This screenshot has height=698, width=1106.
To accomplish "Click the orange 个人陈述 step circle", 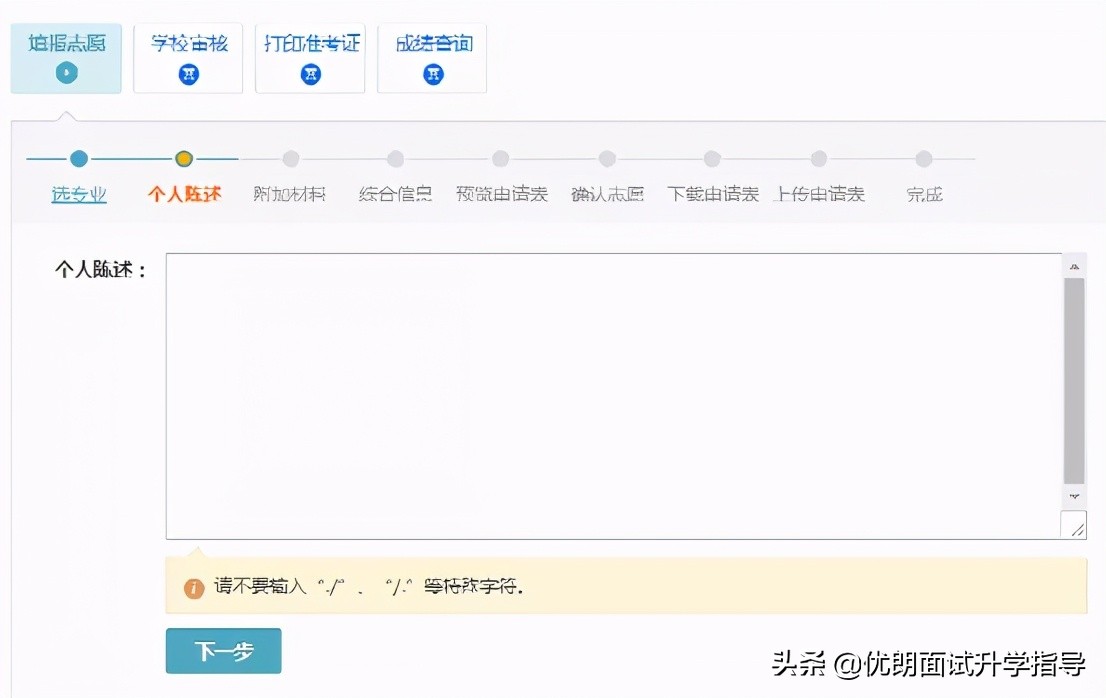I will 184,159.
